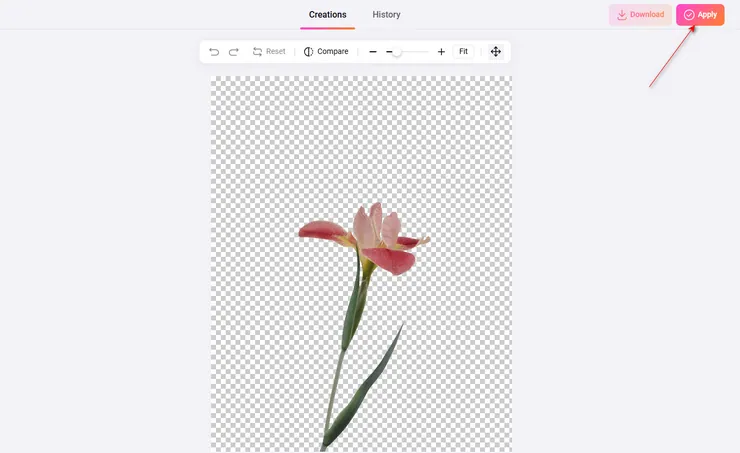Image resolution: width=740 pixels, height=453 pixels.
Task: Click the undo arrow icon
Action: coord(214,52)
